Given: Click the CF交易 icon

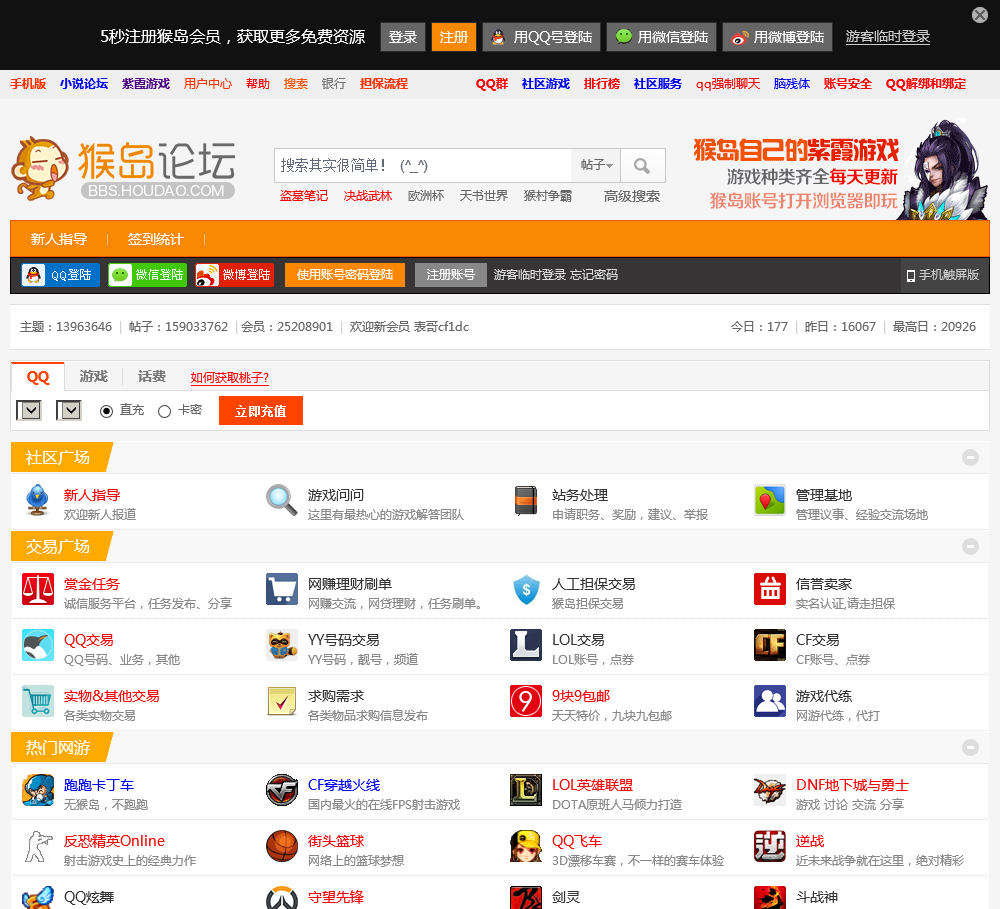Looking at the screenshot, I should click(770, 645).
